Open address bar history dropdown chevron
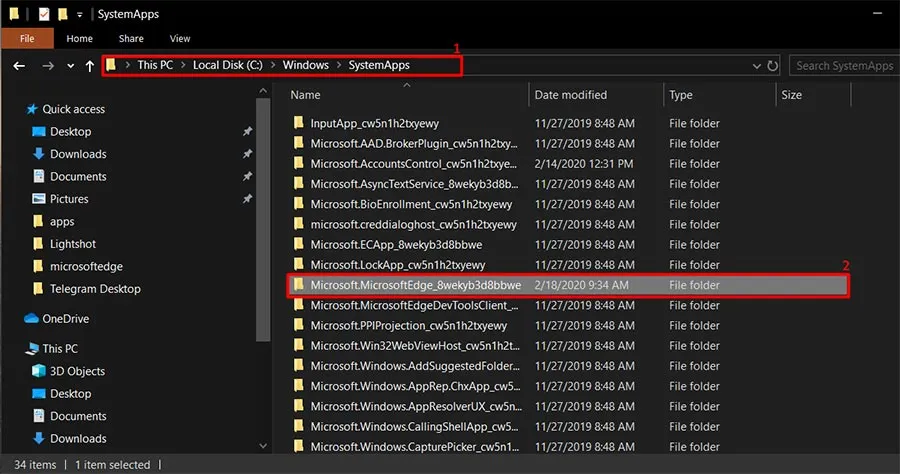This screenshot has height=474, width=900. (757, 67)
